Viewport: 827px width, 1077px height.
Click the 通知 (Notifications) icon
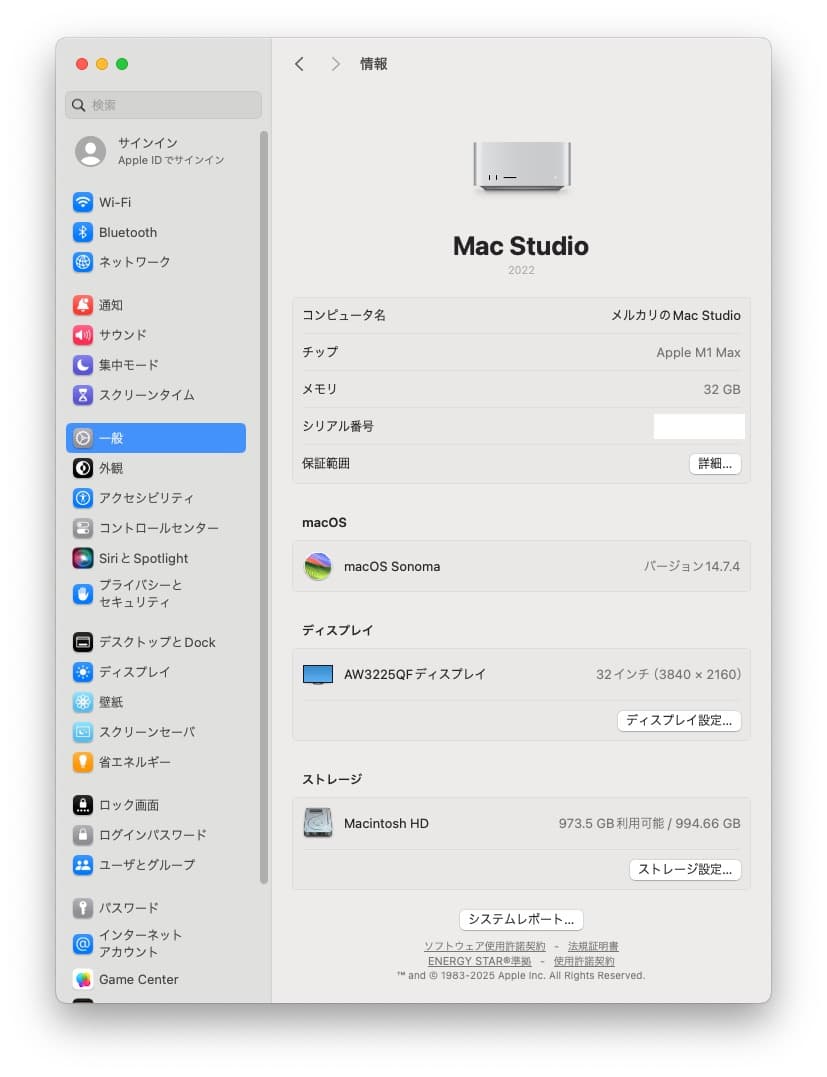tap(85, 305)
